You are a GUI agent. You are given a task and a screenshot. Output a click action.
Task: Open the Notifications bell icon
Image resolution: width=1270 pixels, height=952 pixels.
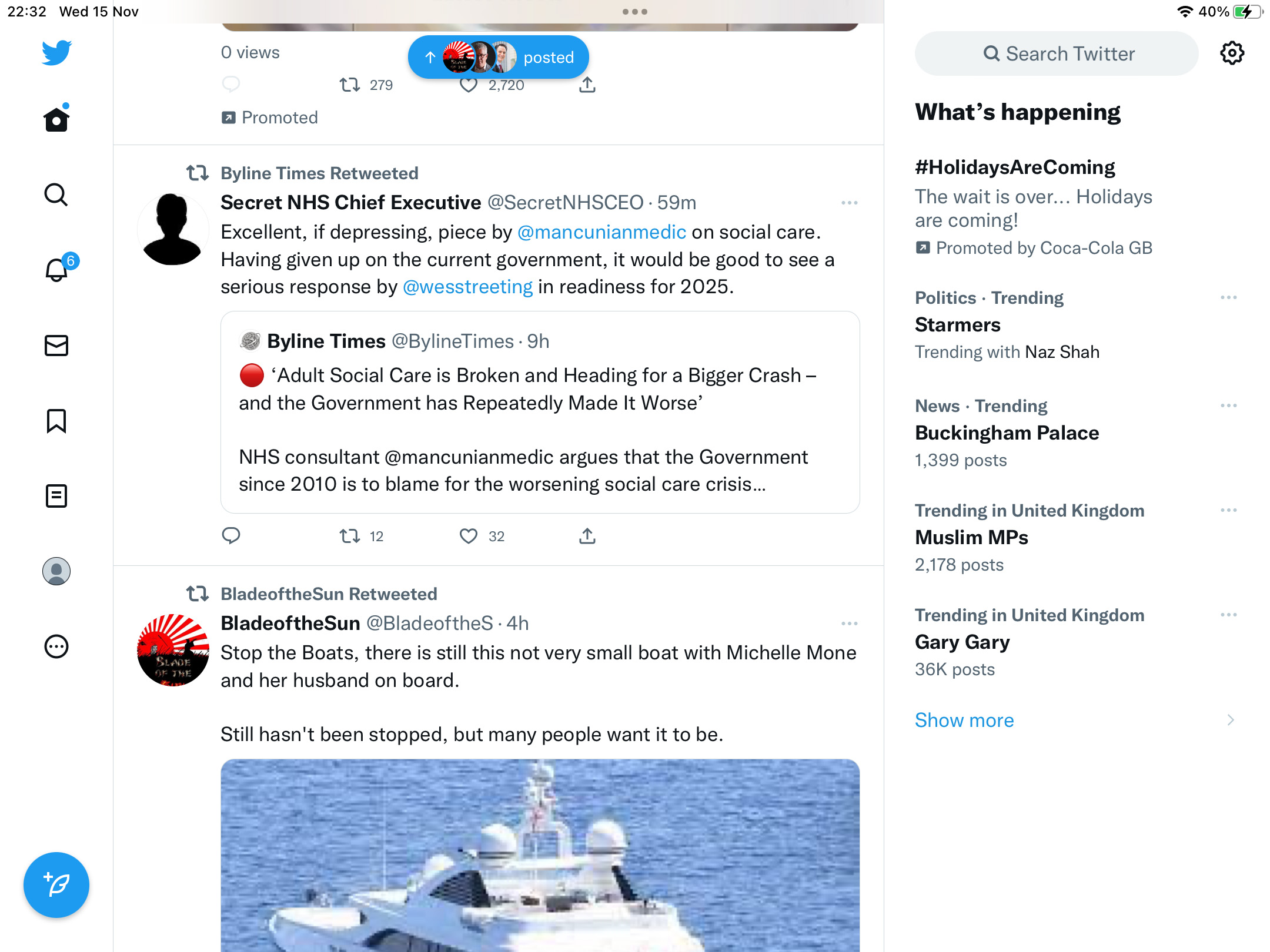point(56,269)
